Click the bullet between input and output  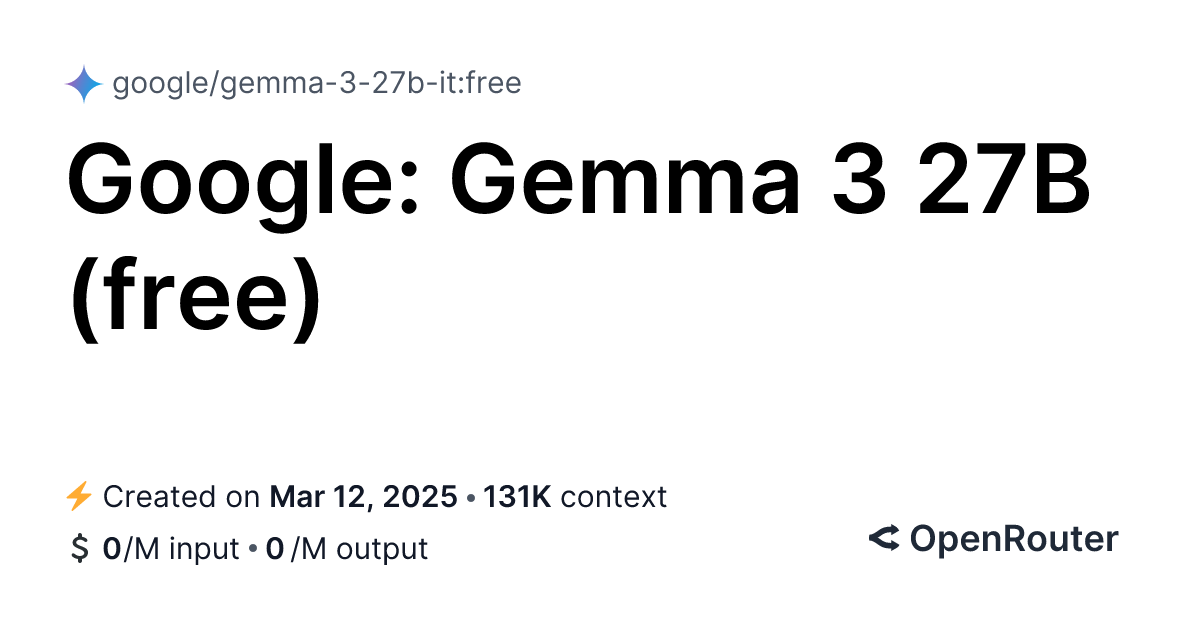tap(253, 549)
